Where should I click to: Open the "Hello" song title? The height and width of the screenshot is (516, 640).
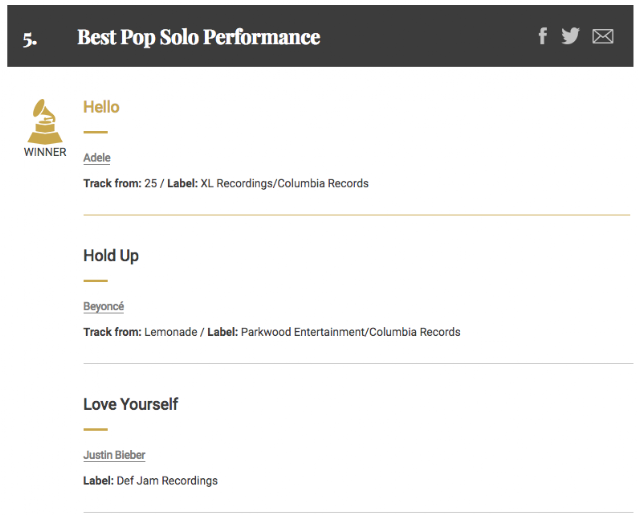tap(101, 107)
